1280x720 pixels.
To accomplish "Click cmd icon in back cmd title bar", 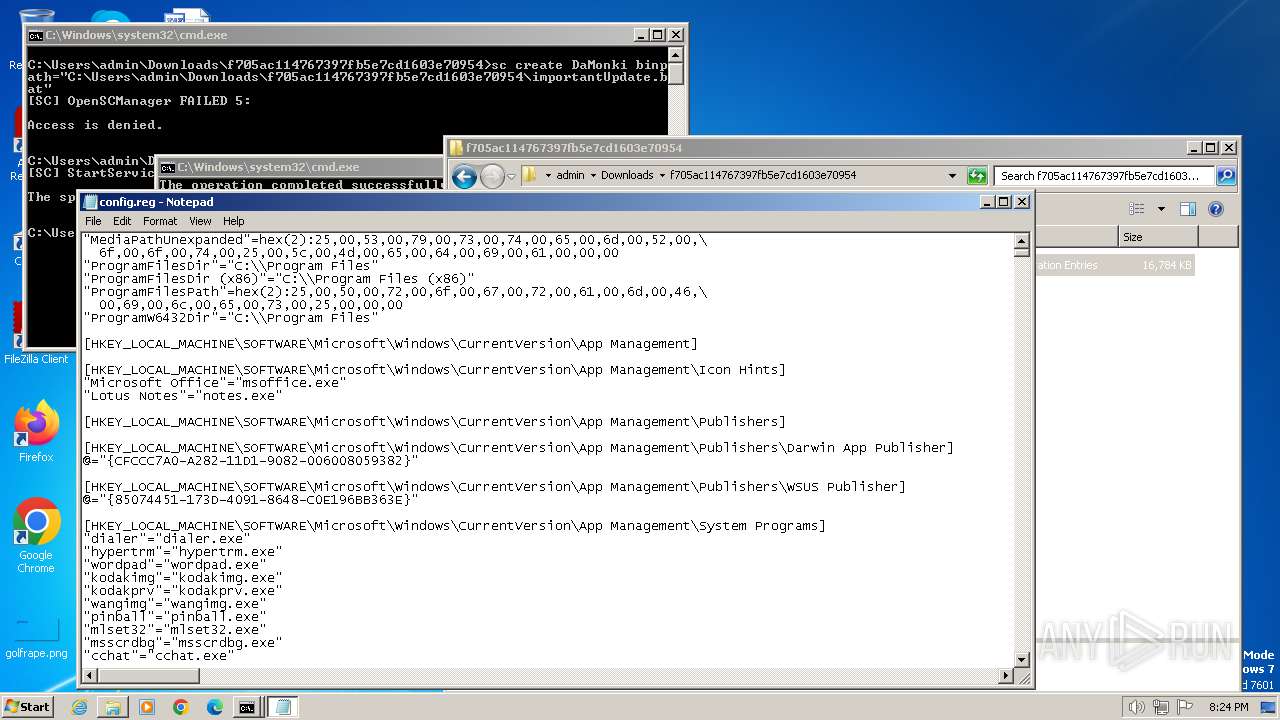I will 35,35.
